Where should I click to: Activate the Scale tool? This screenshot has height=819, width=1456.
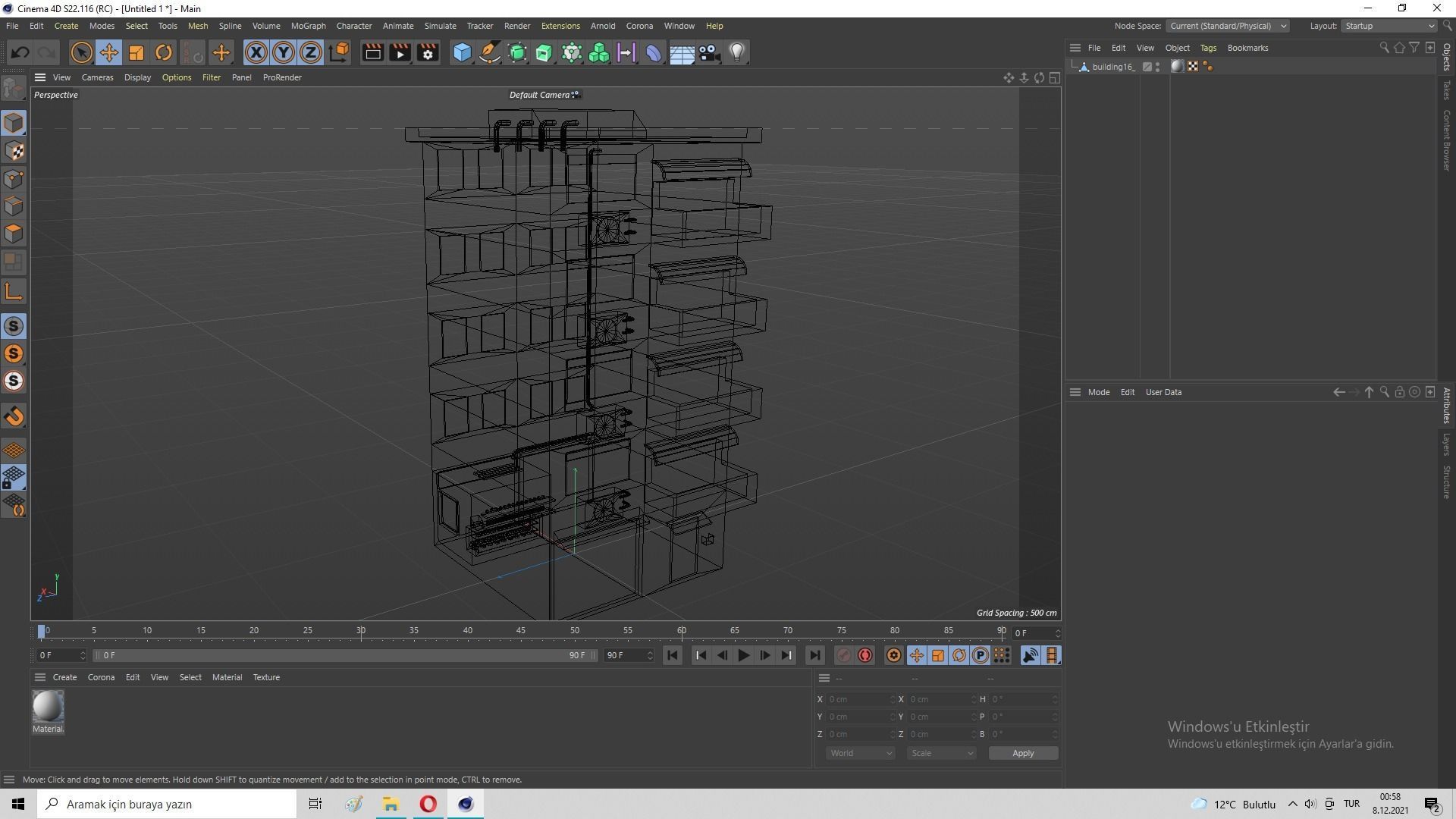(x=136, y=52)
